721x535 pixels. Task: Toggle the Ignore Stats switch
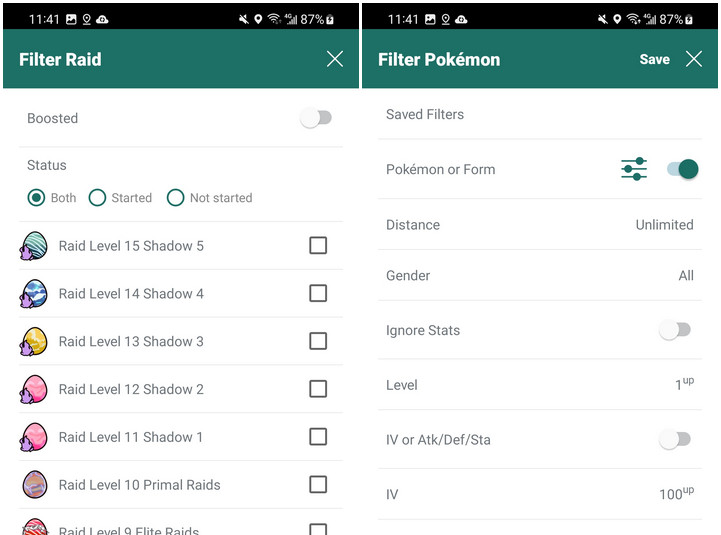[x=675, y=330]
